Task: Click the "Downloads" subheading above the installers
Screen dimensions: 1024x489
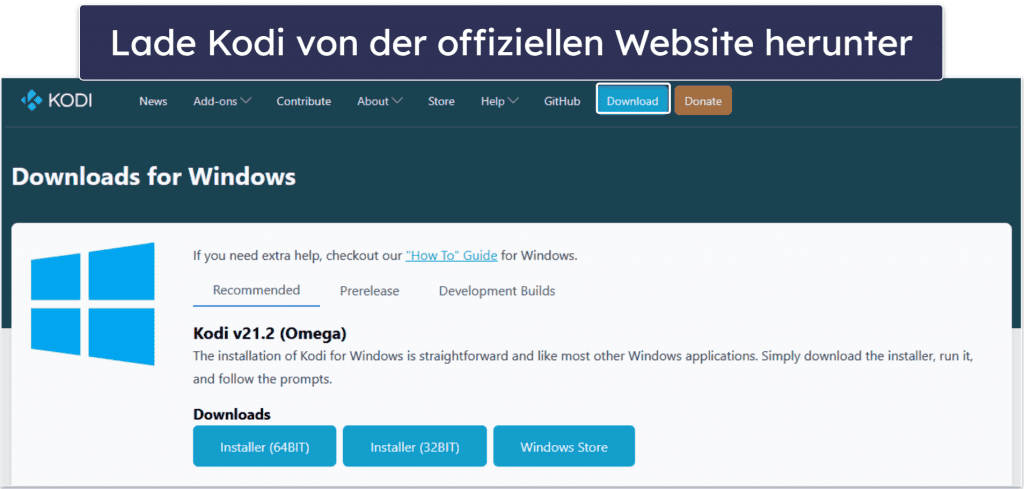Action: pyautogui.click(x=232, y=415)
